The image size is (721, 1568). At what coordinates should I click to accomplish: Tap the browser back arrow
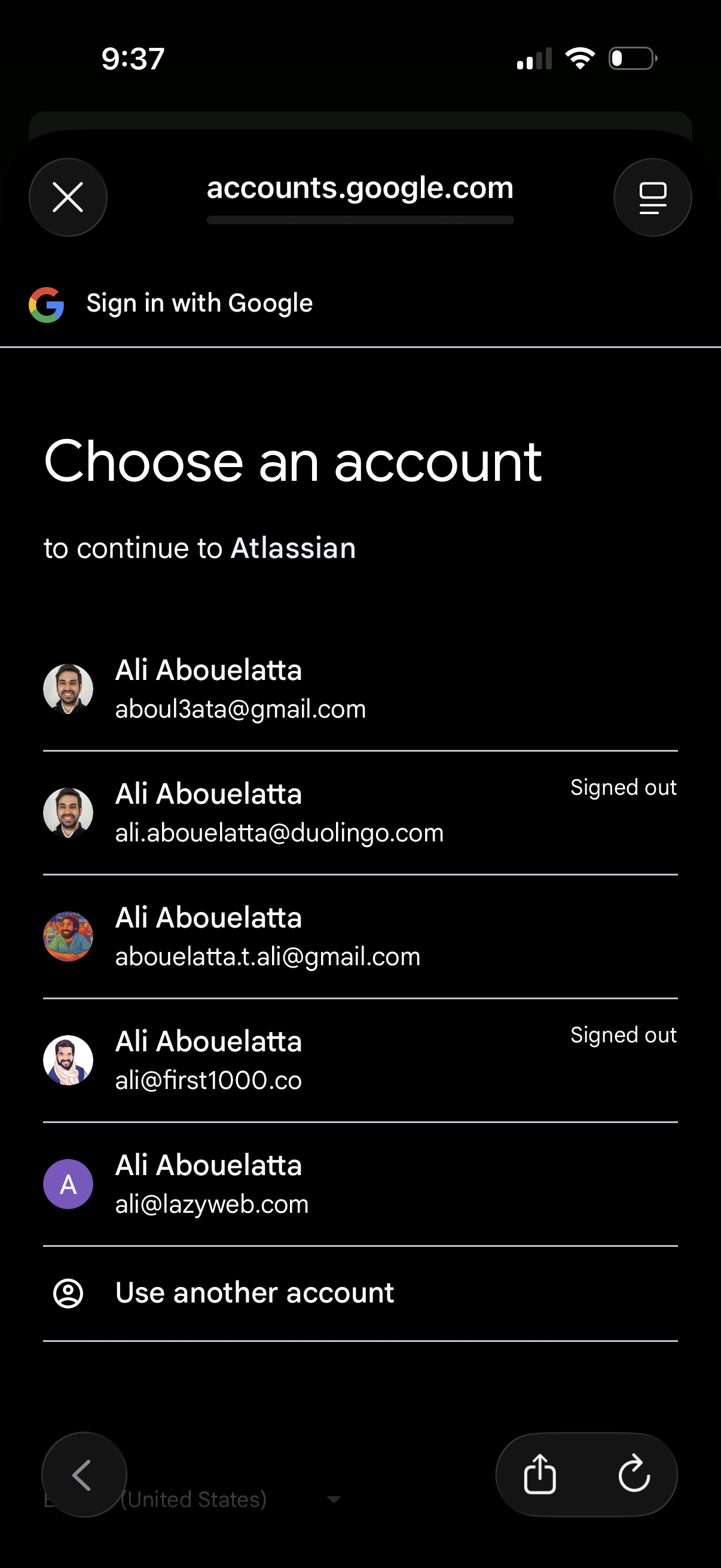tap(83, 1474)
